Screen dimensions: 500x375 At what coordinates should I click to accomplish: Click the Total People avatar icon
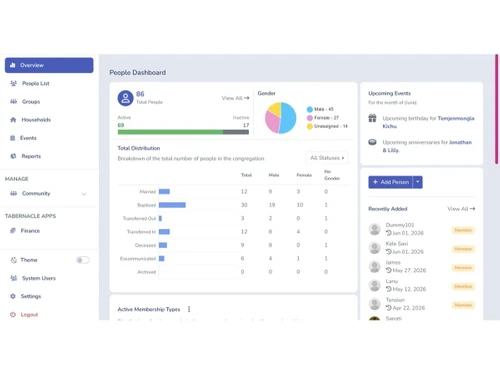pyautogui.click(x=125, y=98)
